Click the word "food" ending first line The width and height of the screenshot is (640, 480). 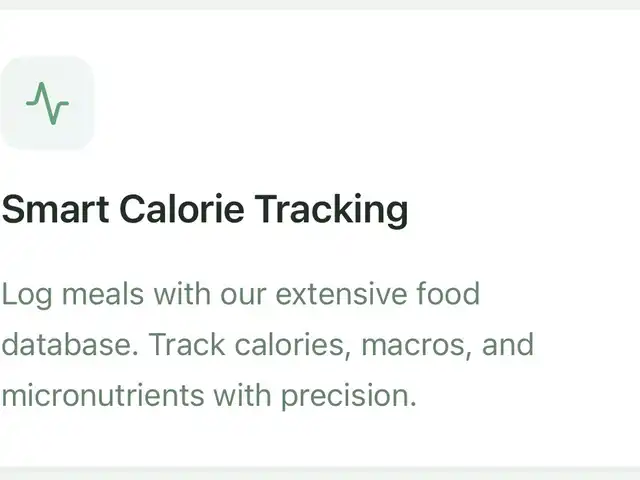pyautogui.click(x=448, y=295)
